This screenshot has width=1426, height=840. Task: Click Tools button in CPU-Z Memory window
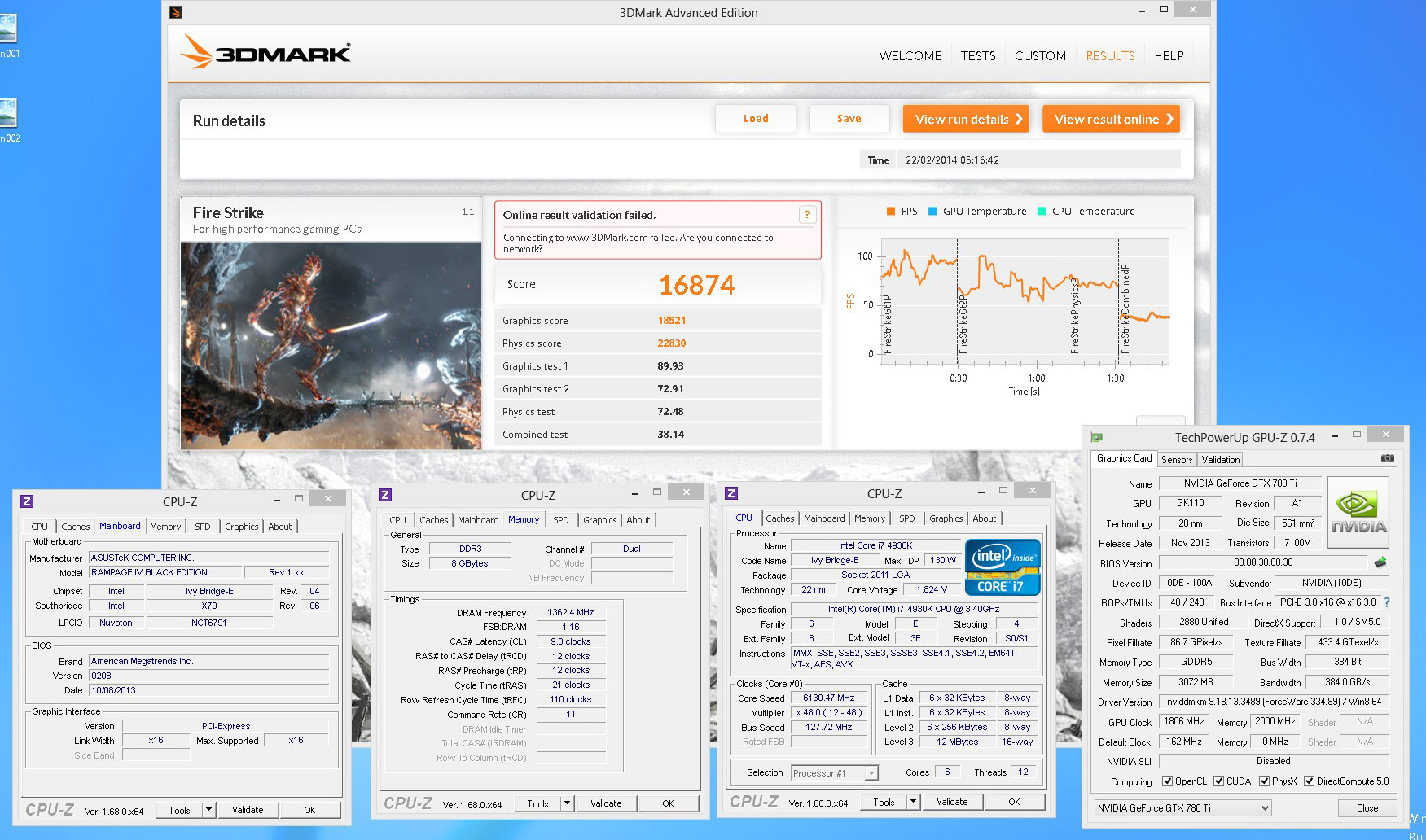click(x=537, y=803)
